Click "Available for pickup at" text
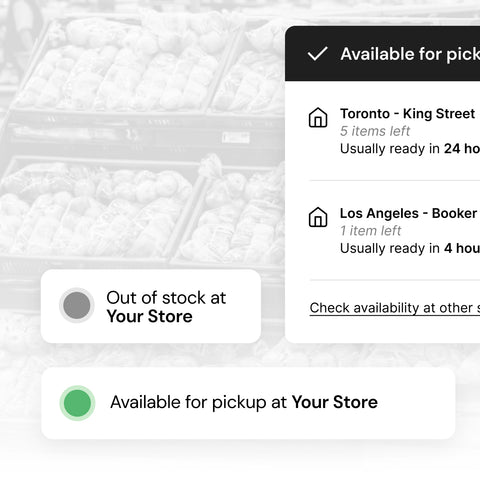This screenshot has width=480, height=480. click(198, 402)
